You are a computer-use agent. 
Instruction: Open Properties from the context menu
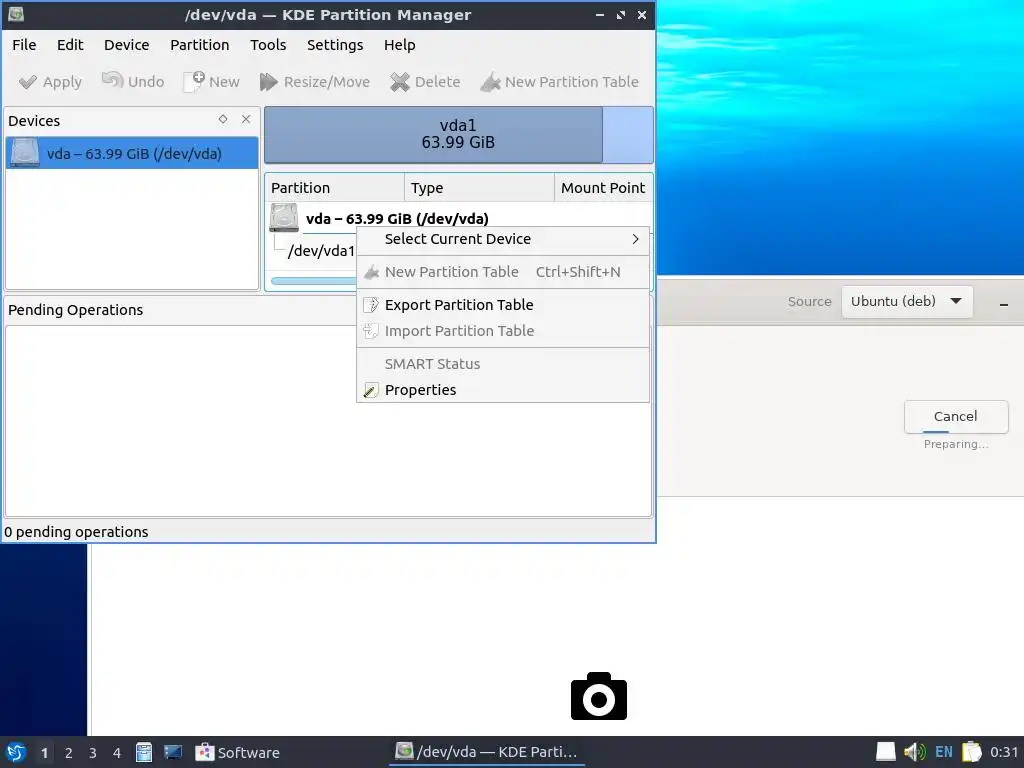pos(503,390)
